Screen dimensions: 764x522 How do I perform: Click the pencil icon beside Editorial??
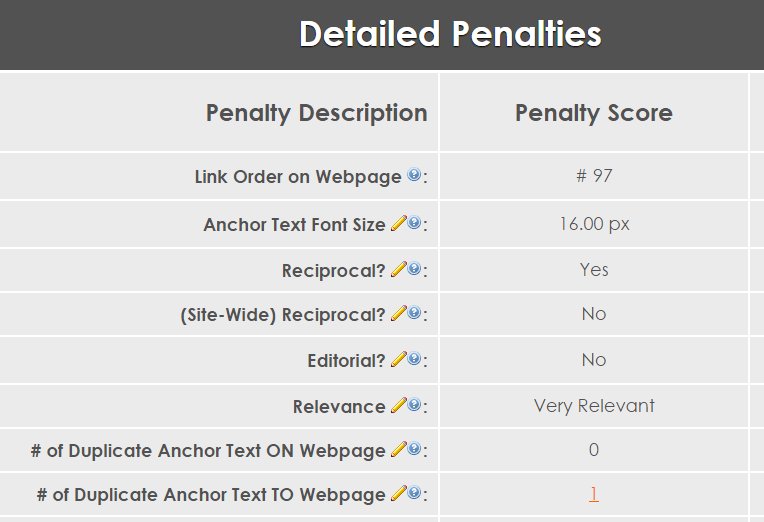click(398, 360)
